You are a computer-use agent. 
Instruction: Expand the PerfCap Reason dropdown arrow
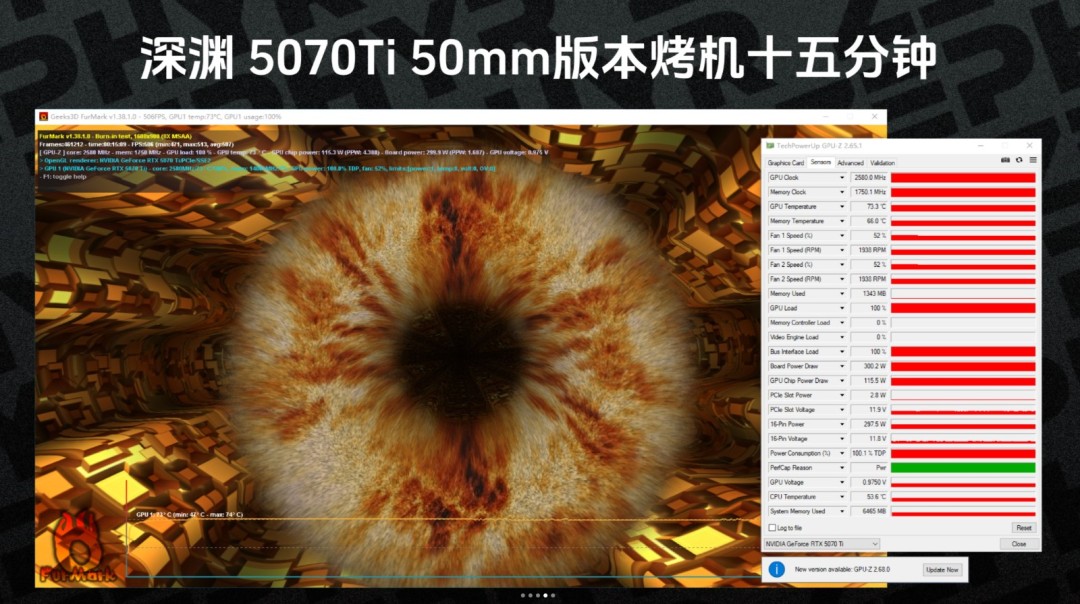pos(842,468)
